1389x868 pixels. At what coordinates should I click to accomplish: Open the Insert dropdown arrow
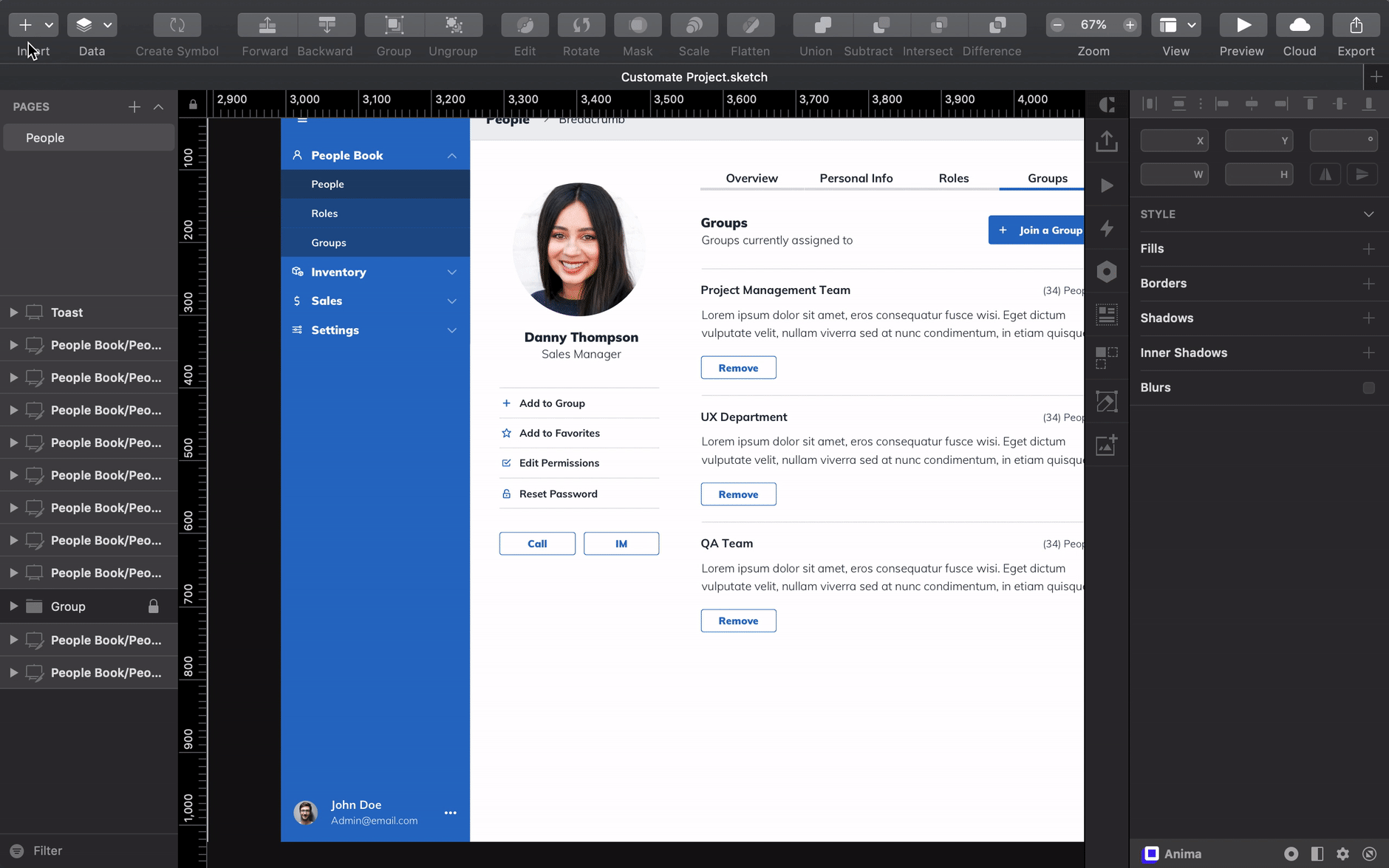pos(49,25)
